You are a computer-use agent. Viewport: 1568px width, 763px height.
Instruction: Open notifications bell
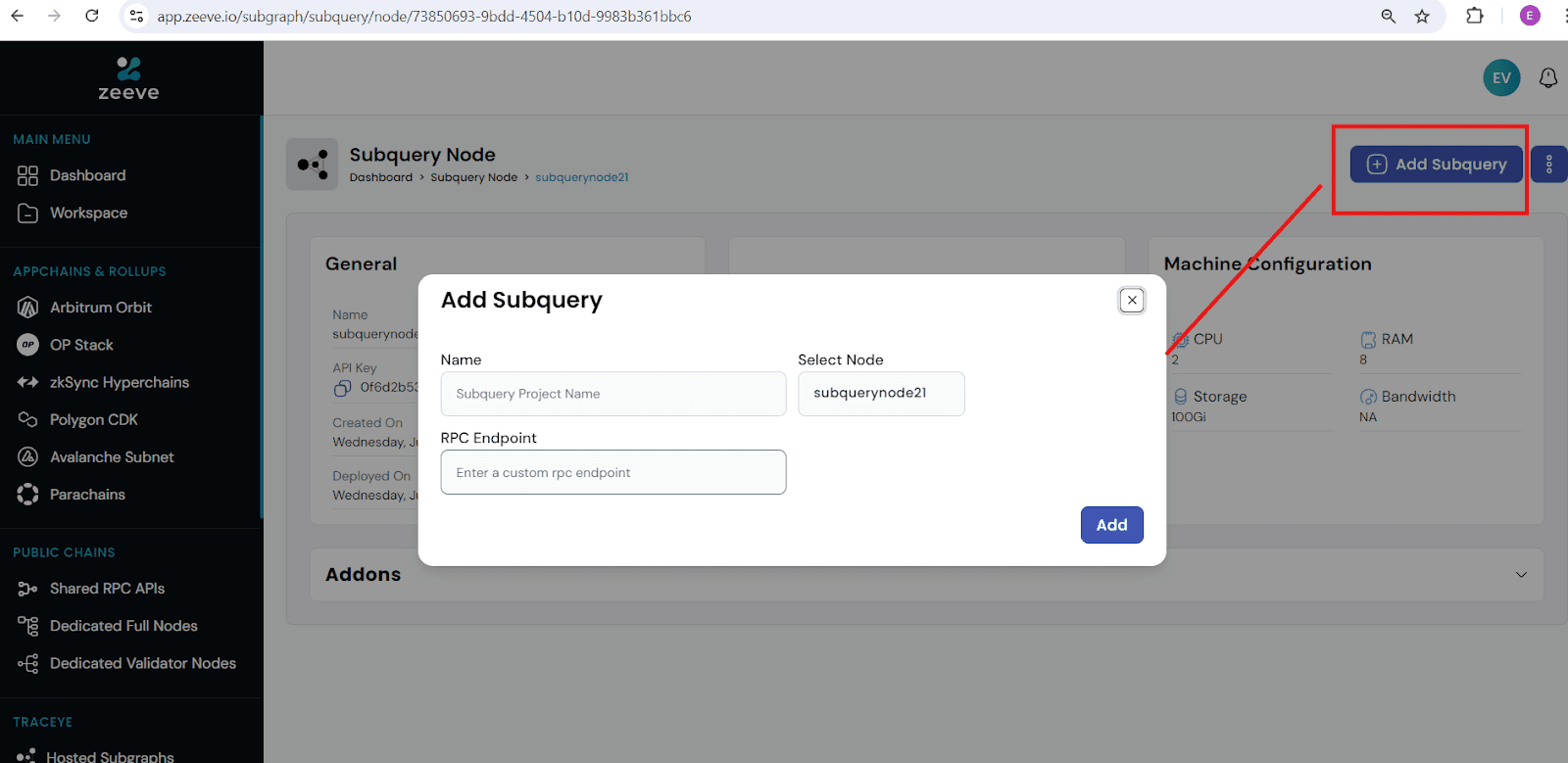click(1548, 78)
